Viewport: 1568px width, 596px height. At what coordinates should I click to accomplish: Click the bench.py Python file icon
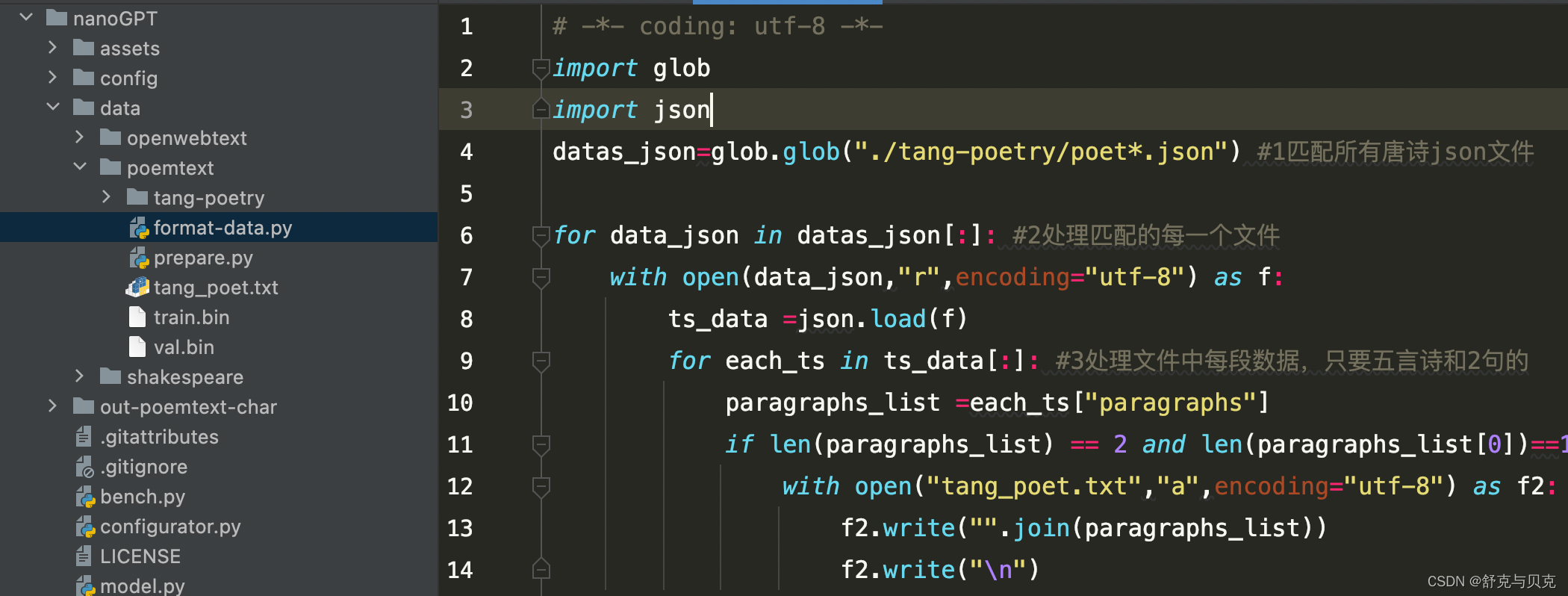85,497
